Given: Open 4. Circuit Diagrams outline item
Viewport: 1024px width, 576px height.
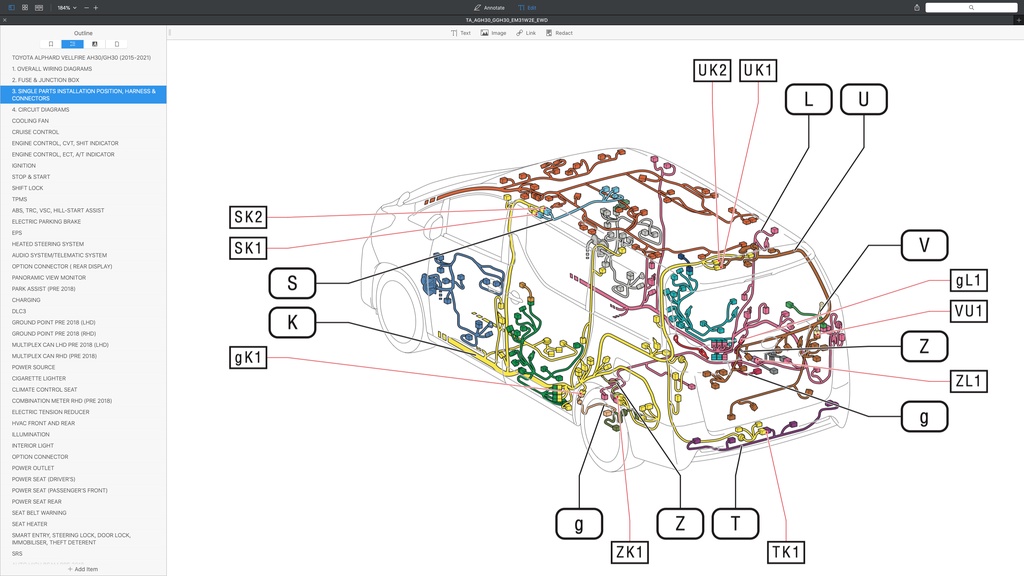Looking at the screenshot, I should click(x=40, y=110).
